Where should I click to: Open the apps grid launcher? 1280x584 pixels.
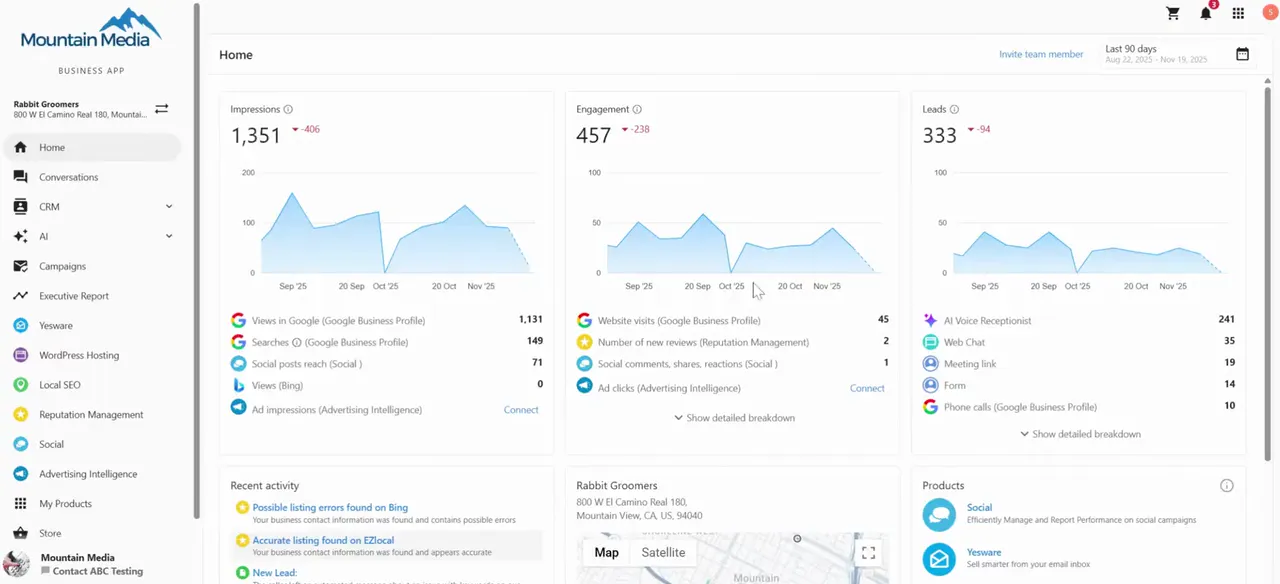(1238, 13)
